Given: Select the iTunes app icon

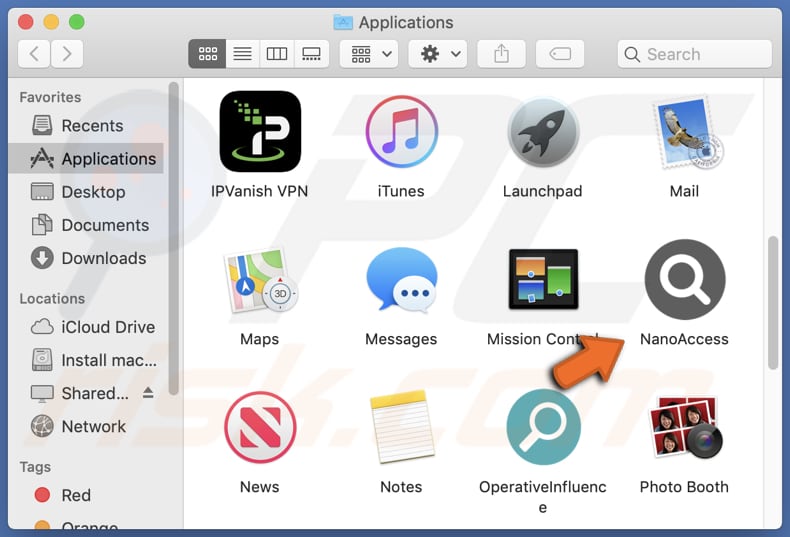Looking at the screenshot, I should click(401, 131).
